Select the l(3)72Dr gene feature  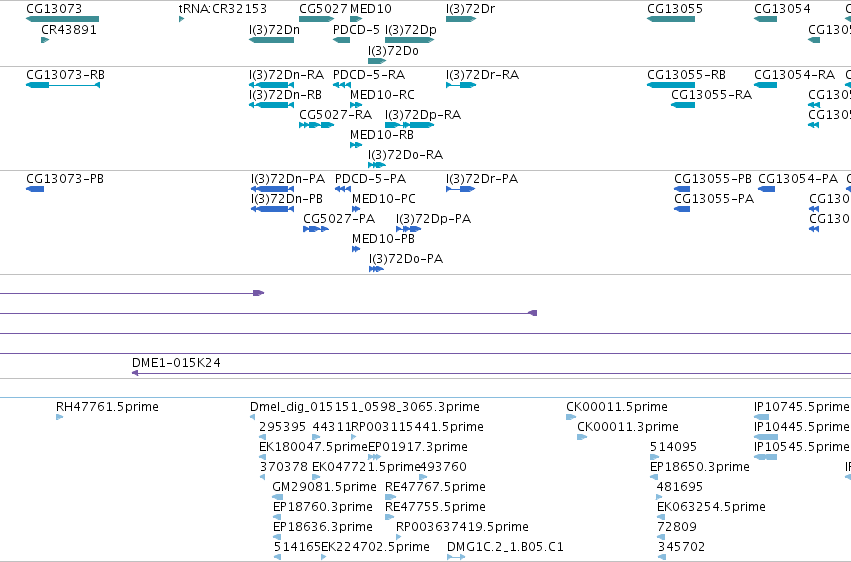[x=461, y=20]
